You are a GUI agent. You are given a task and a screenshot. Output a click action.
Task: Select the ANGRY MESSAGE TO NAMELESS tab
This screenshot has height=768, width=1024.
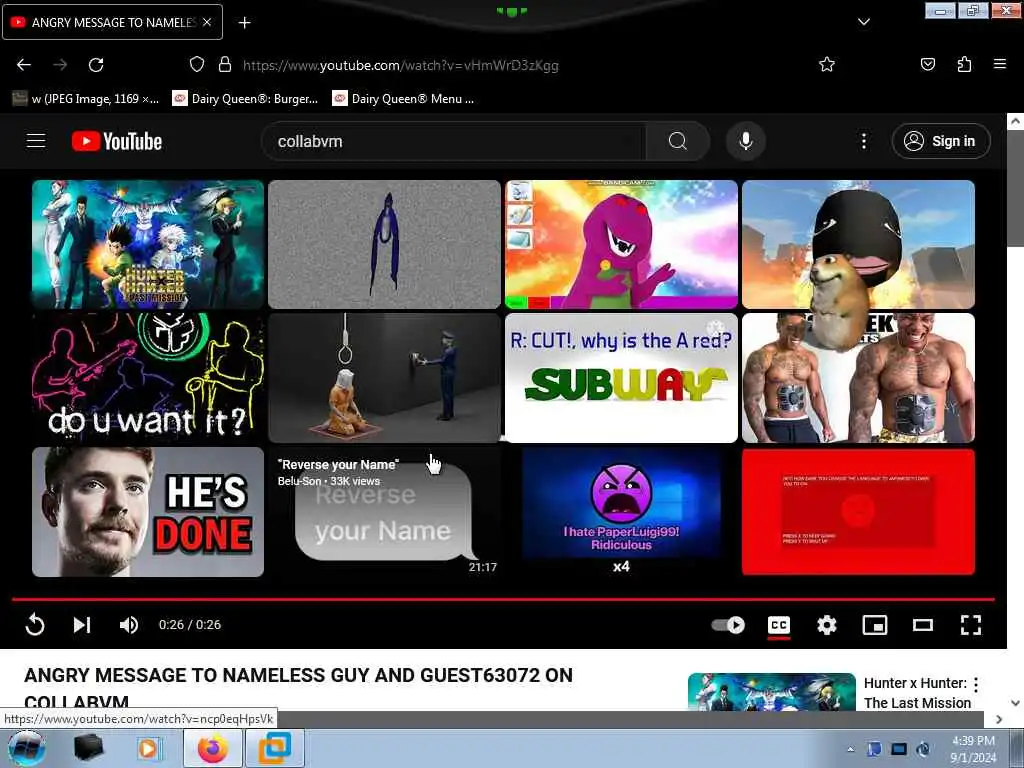click(112, 22)
